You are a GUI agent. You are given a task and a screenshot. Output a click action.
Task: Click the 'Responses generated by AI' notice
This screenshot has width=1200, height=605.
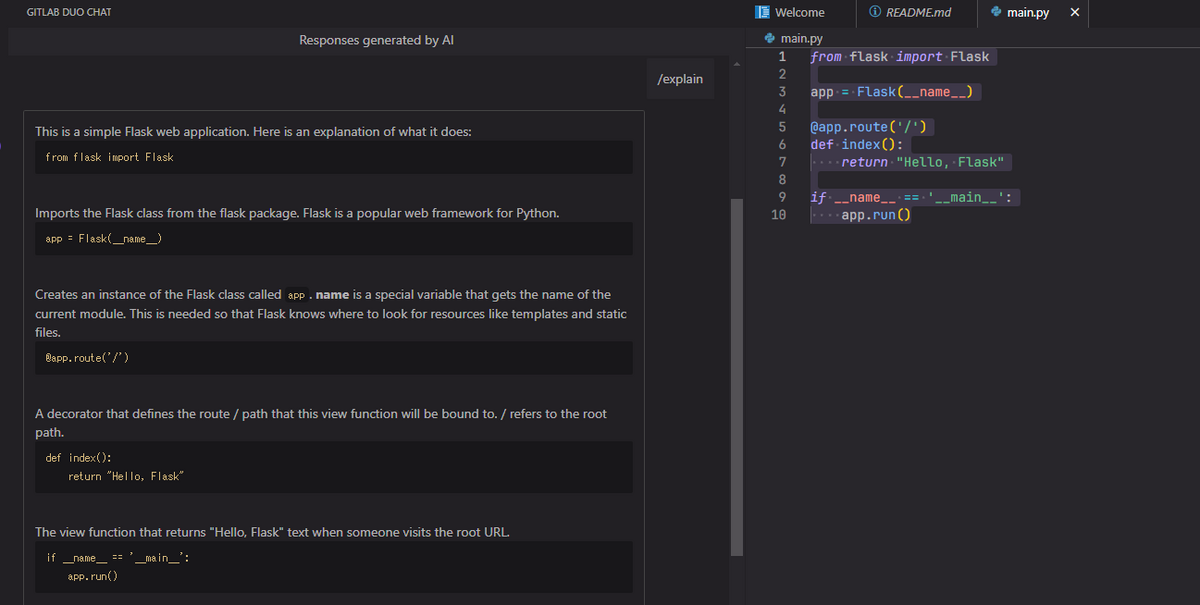(376, 40)
